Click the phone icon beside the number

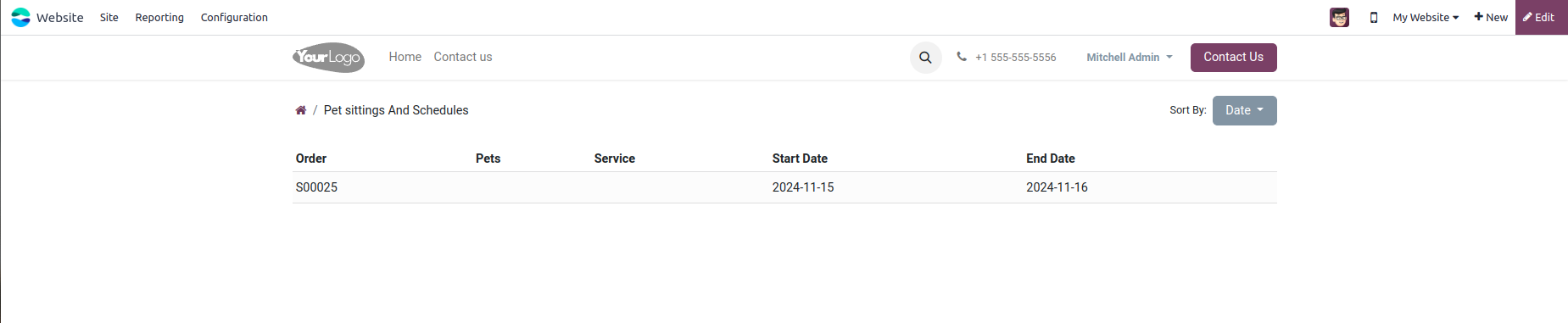[x=962, y=57]
